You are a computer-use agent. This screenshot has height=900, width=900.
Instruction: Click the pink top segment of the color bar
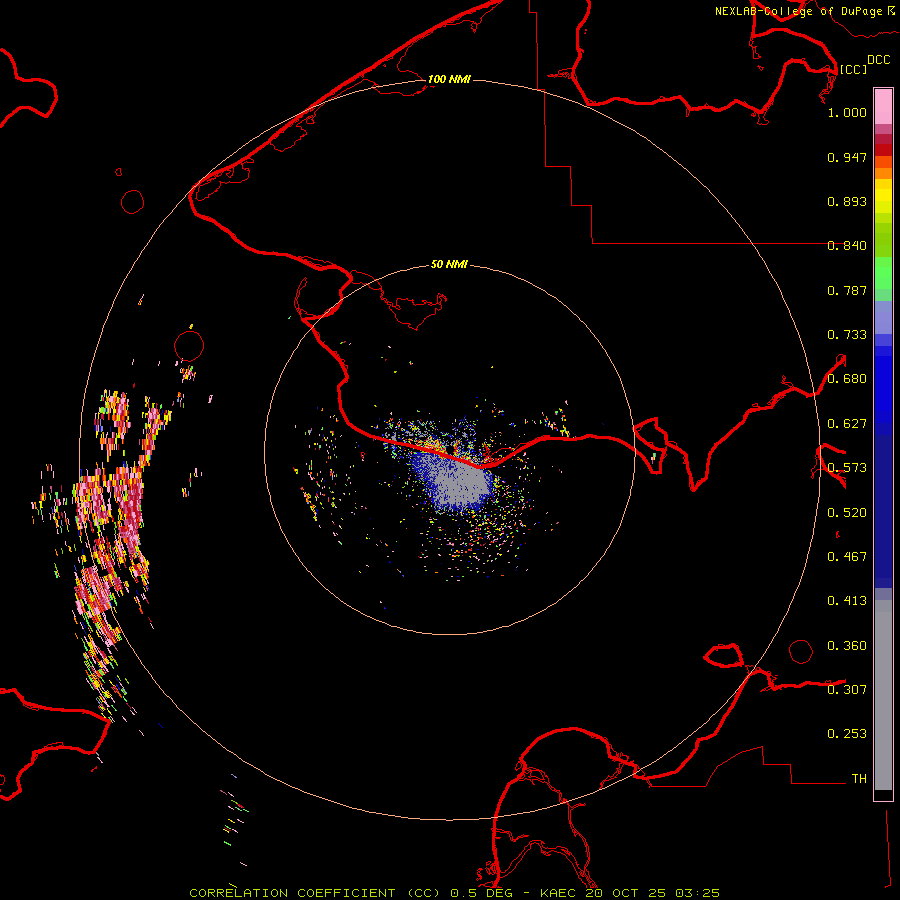tap(883, 107)
